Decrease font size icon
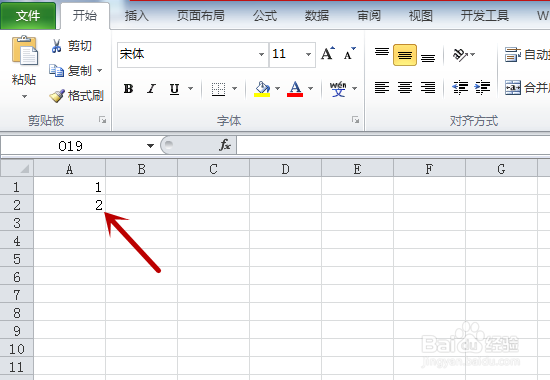Image resolution: width=550 pixels, height=380 pixels. 350,54
